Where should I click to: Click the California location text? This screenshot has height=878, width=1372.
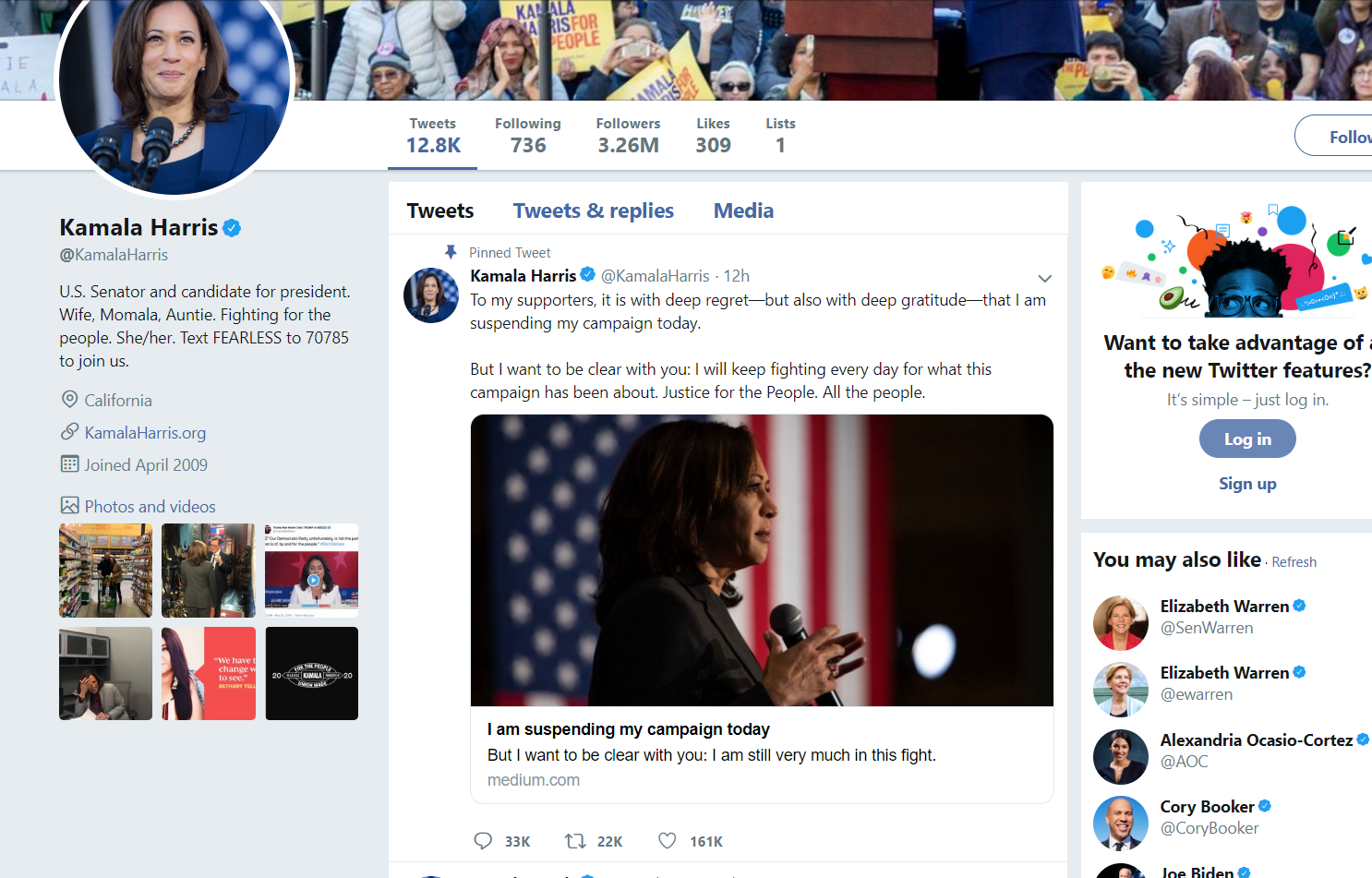pos(118,400)
